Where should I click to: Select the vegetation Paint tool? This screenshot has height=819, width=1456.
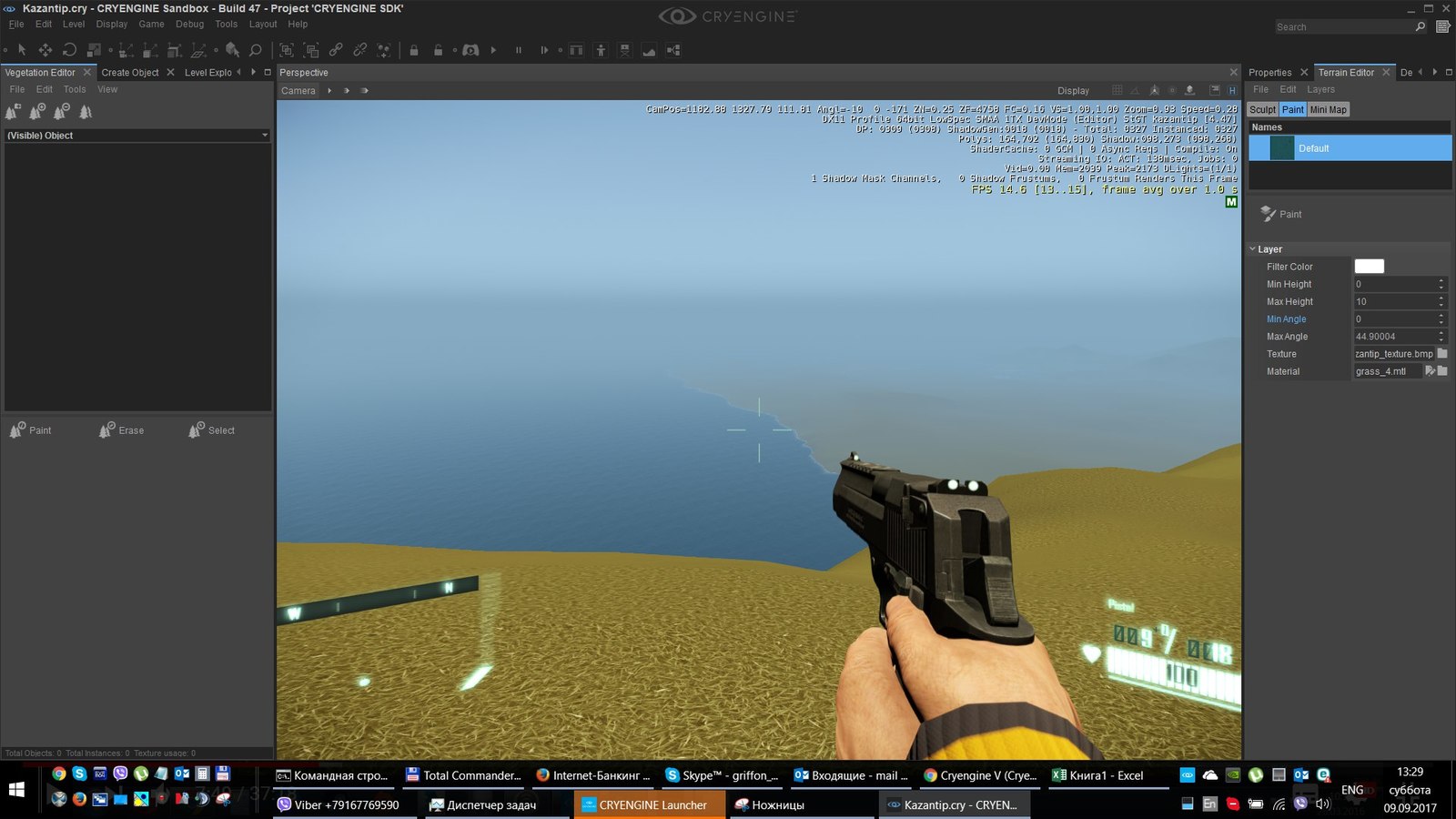(30, 430)
